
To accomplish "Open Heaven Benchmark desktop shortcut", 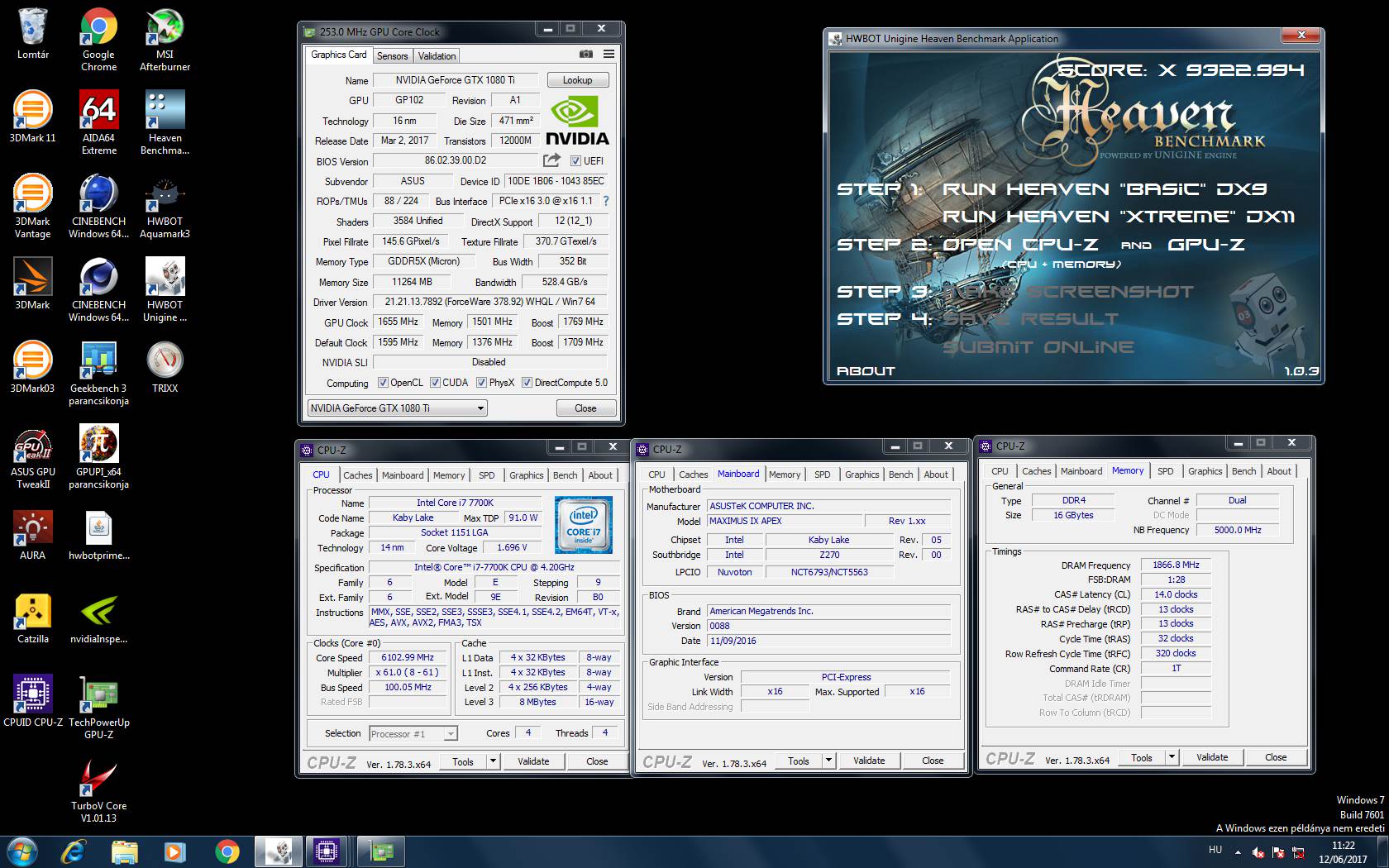I will [165, 122].
